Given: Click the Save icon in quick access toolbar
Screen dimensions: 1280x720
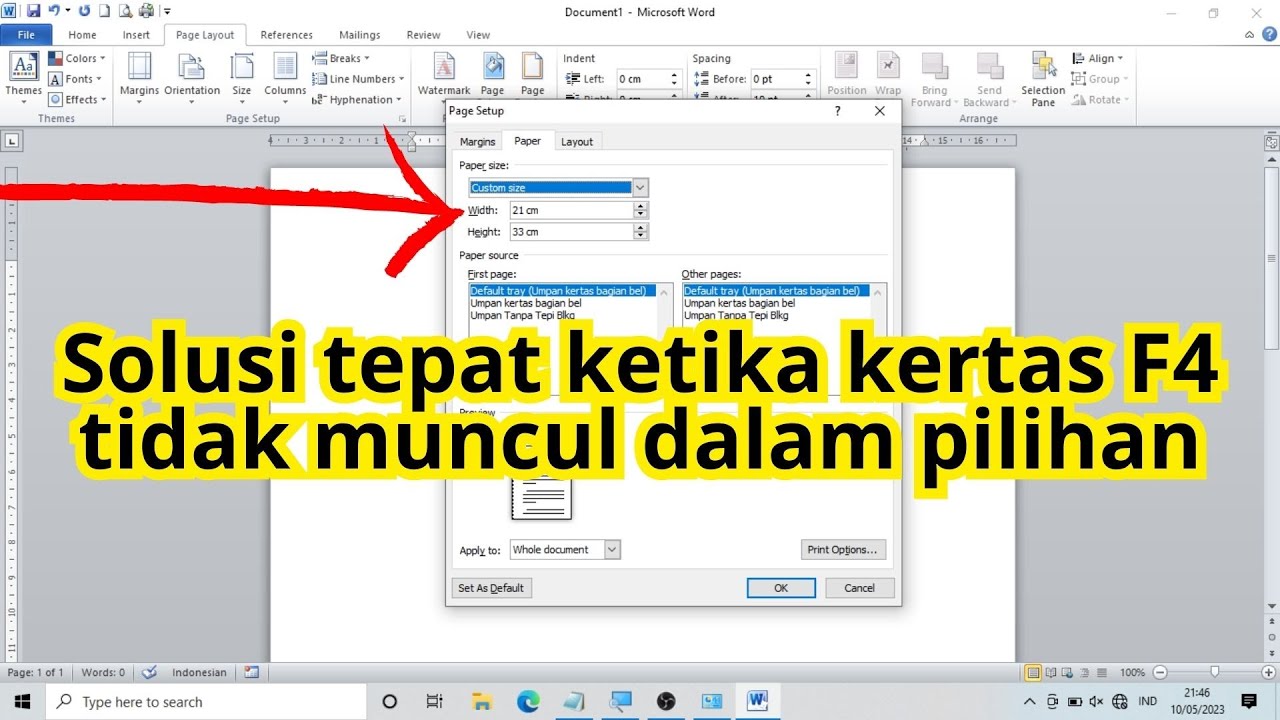Looking at the screenshot, I should point(33,11).
